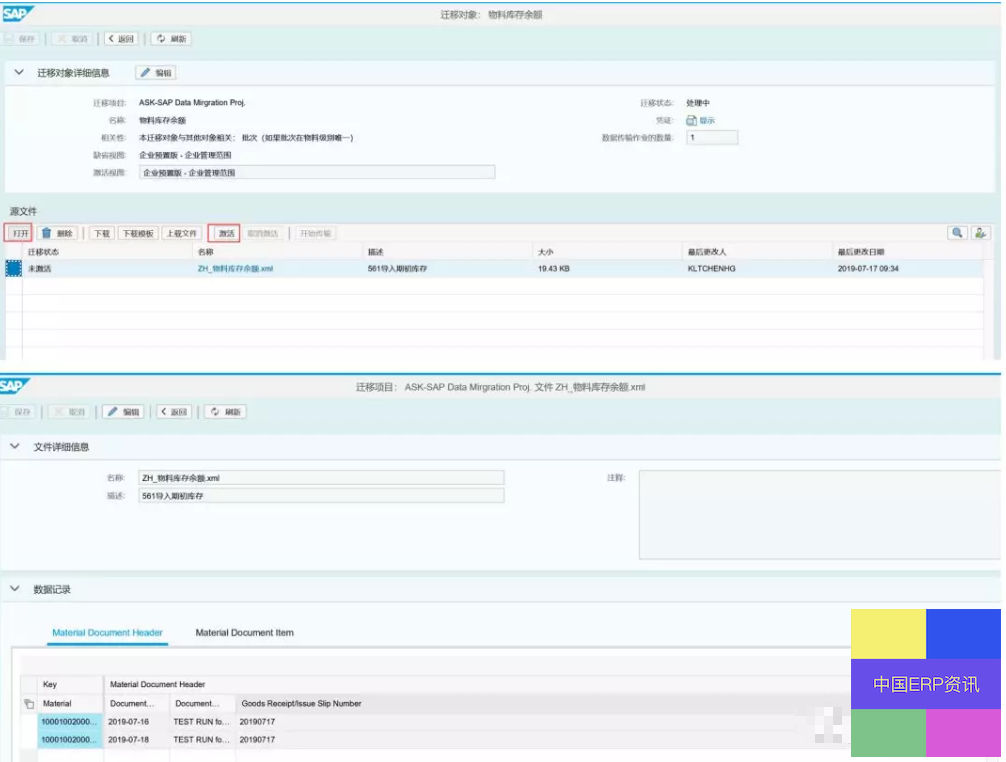Image resolution: width=1006 pixels, height=762 pixels.
Task: Click the Material cell in the 2019-07-16 row
Action: [70, 722]
